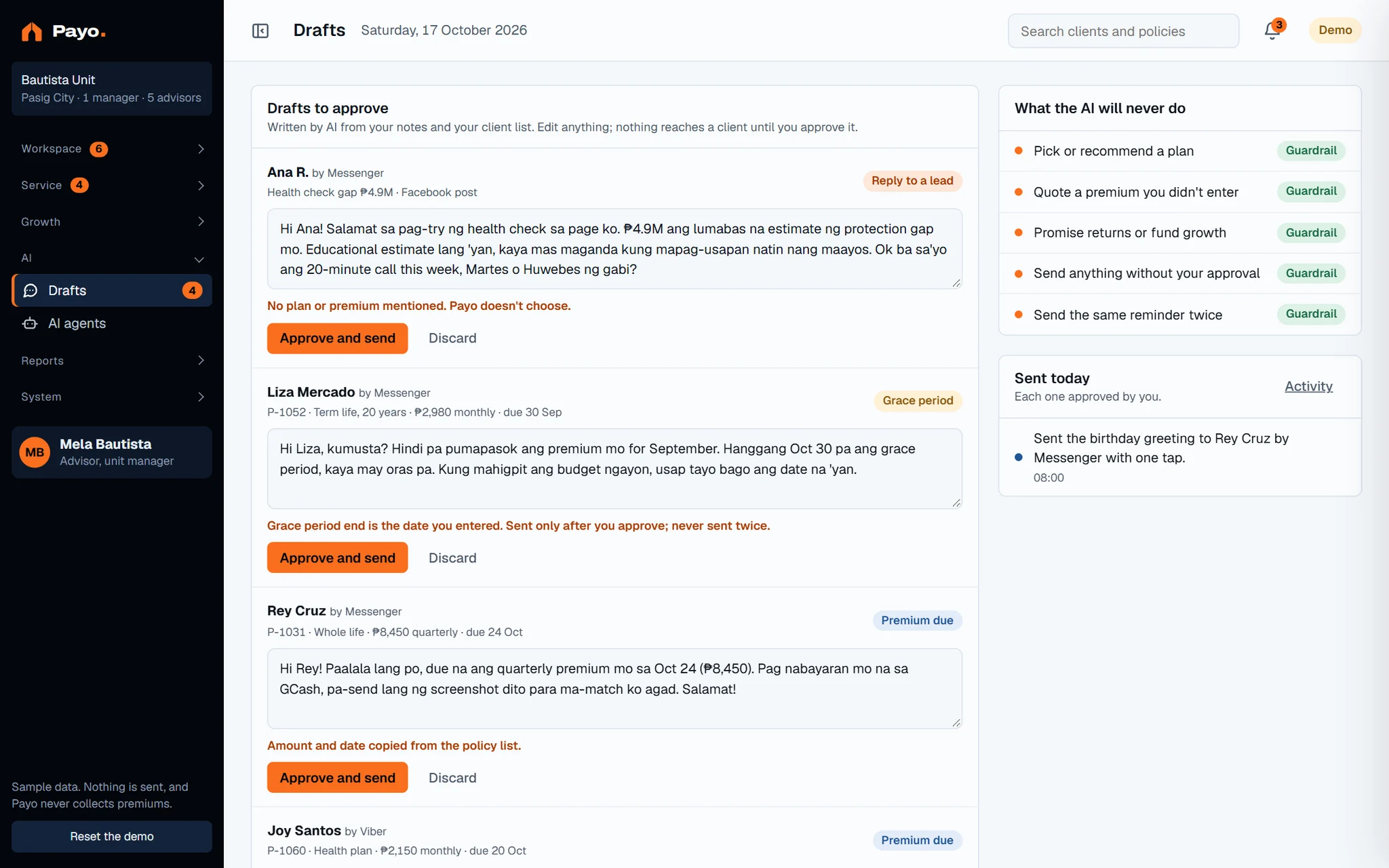Screen dimensions: 1389x868
Task: Approve and send Ana R. draft
Action: [337, 338]
